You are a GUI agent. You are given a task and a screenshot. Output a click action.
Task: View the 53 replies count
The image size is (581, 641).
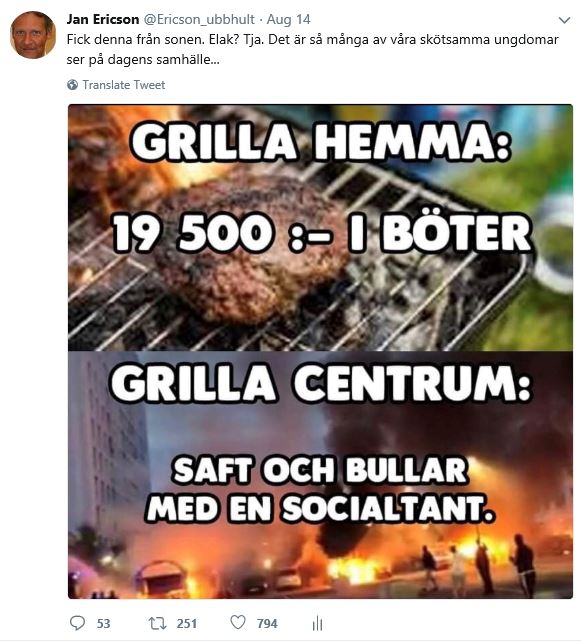[x=103, y=623]
